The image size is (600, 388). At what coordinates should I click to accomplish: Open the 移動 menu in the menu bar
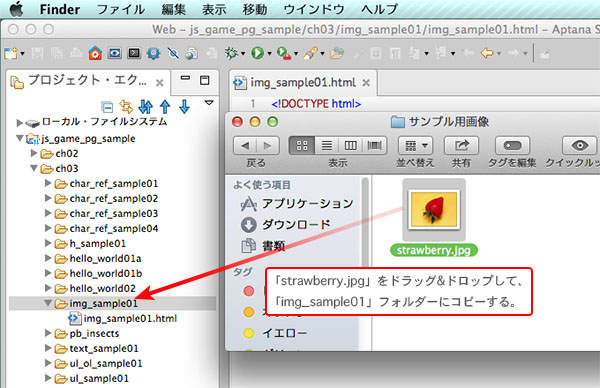[x=254, y=9]
